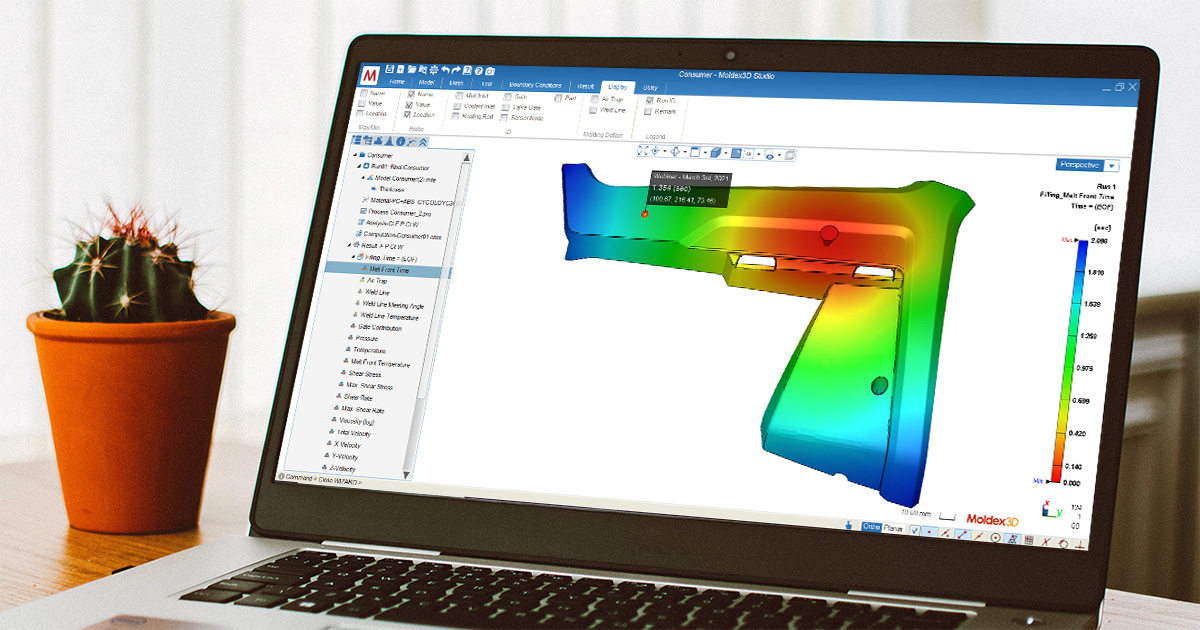Enable the Melt Inlet ID checkbox

[x=459, y=96]
